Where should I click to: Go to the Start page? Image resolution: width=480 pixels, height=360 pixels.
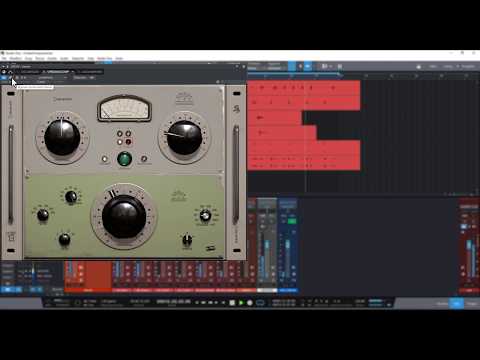coord(433,67)
